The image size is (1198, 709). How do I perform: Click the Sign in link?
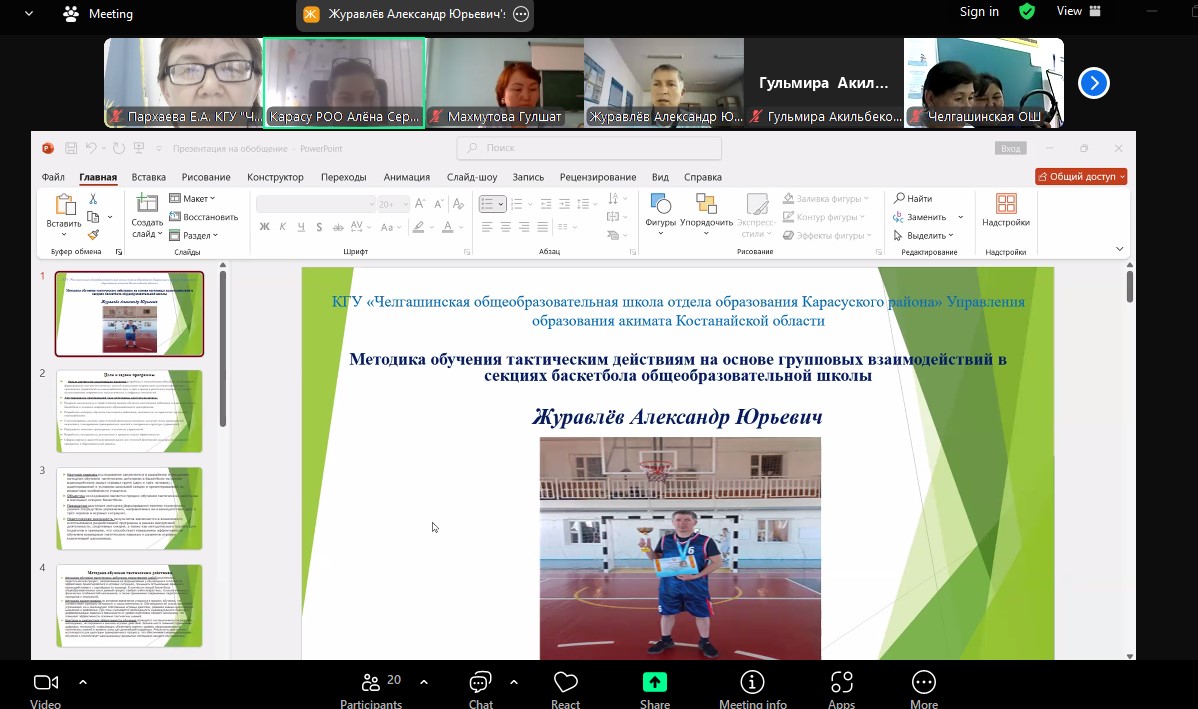pyautogui.click(x=979, y=12)
